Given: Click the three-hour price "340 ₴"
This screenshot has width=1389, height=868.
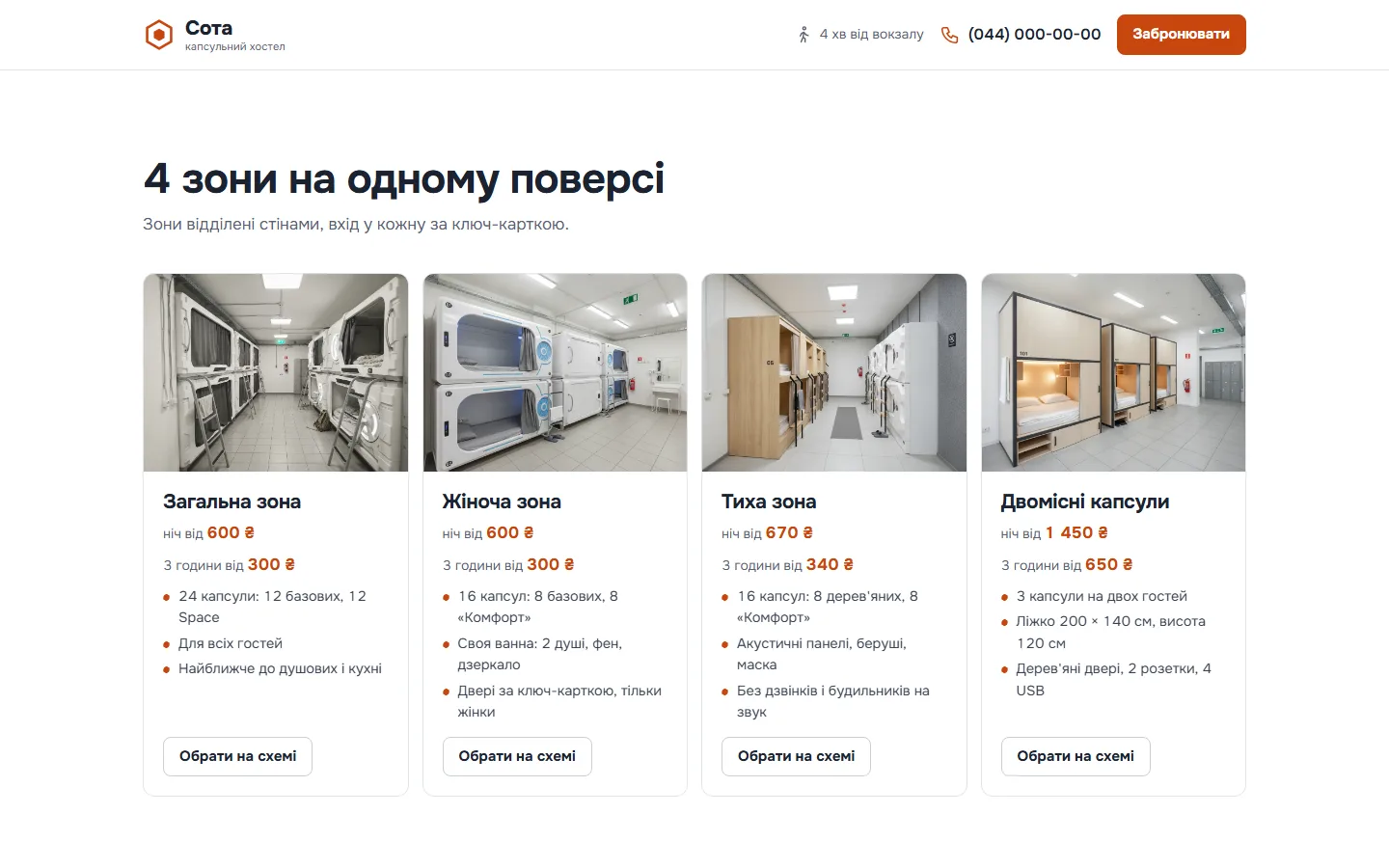Looking at the screenshot, I should 830,564.
